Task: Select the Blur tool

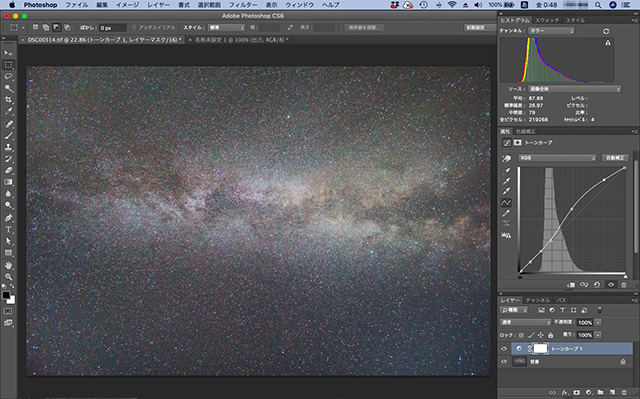Action: [x=8, y=194]
